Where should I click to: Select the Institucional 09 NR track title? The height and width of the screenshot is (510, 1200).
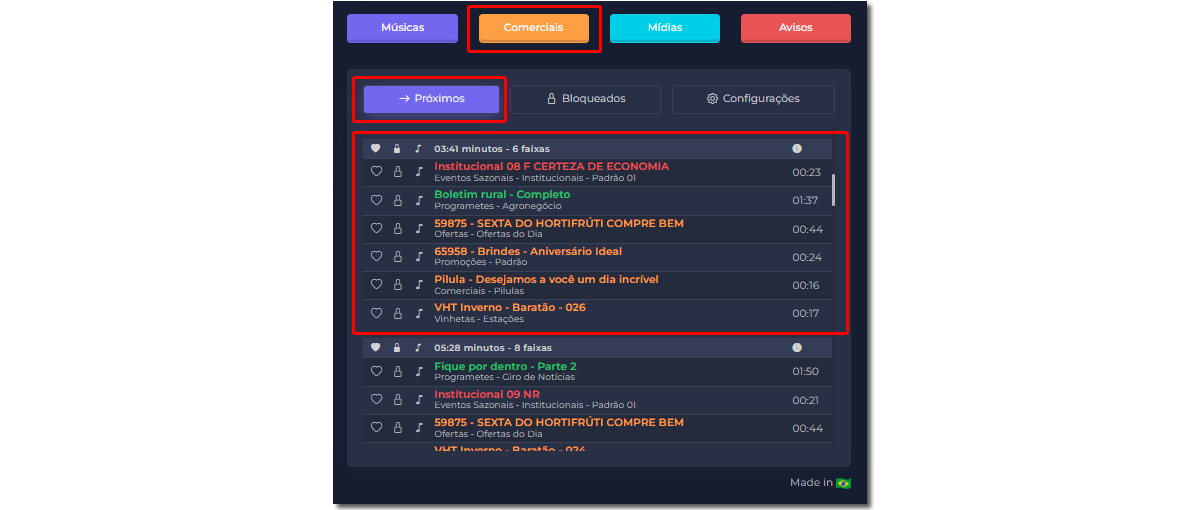[486, 394]
